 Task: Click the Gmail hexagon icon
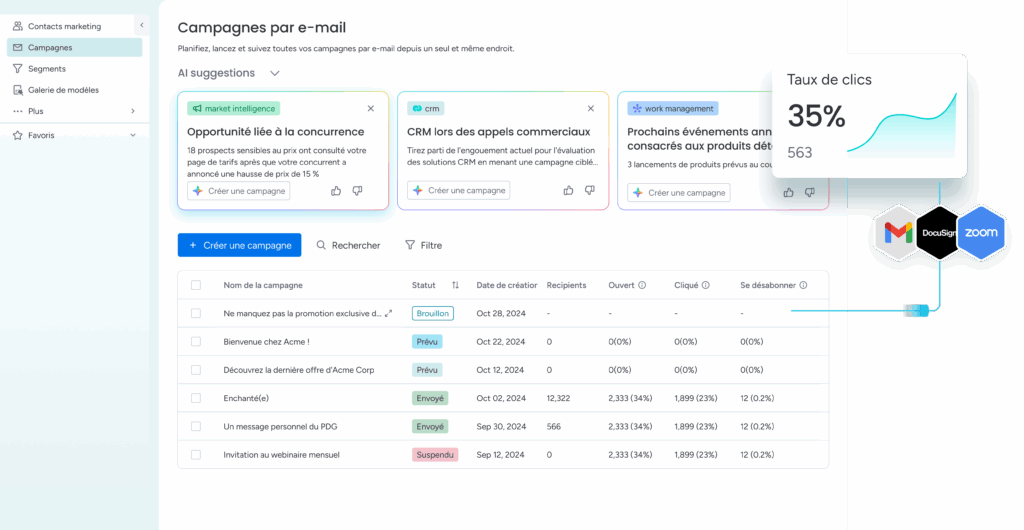click(898, 233)
